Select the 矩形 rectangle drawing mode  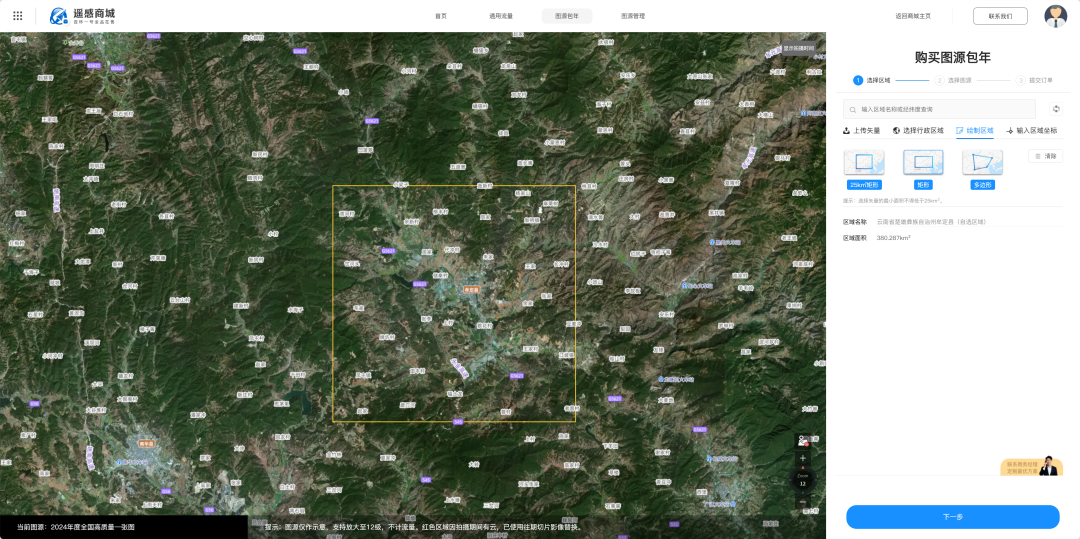923,169
